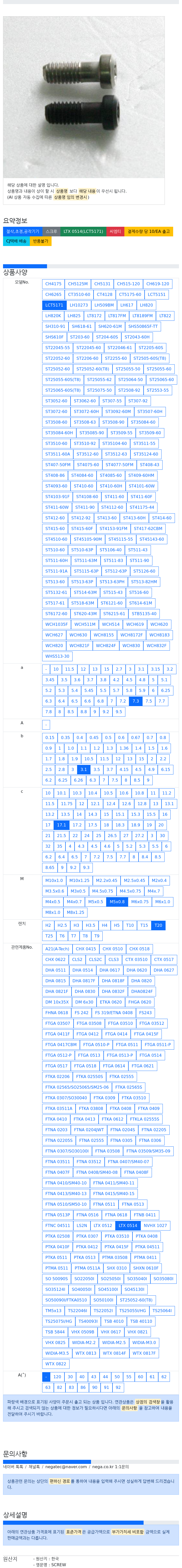Click the LTX 0514(LCT5171) summary tag
Viewport: 182px width, 1568px height.
coord(83,231)
